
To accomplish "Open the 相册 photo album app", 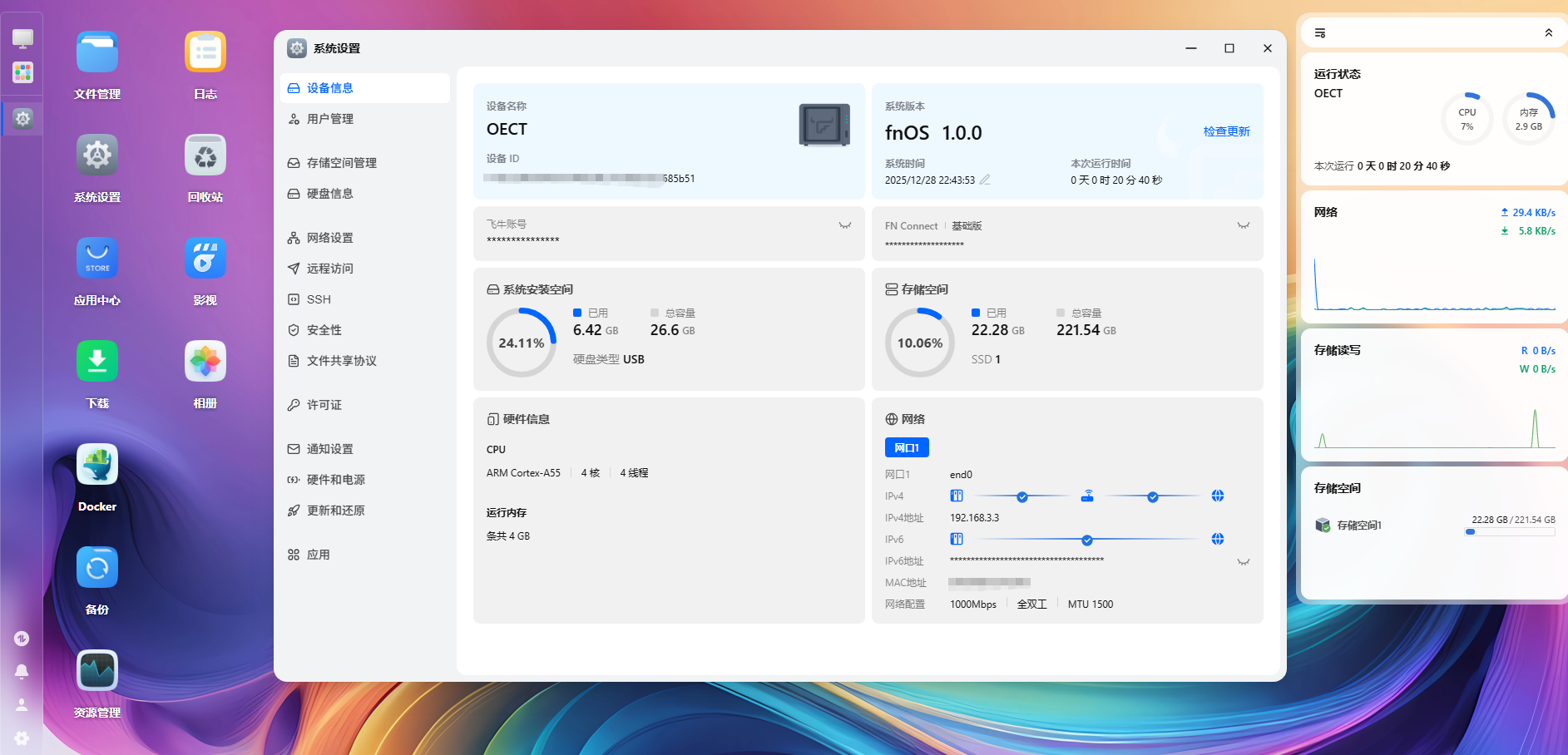I will (205, 362).
